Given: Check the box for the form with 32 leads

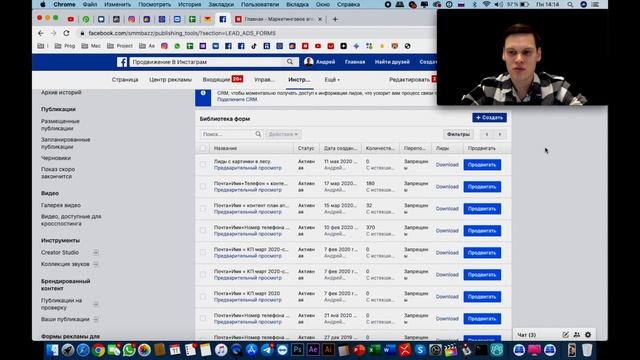Looking at the screenshot, I should pyautogui.click(x=203, y=209).
